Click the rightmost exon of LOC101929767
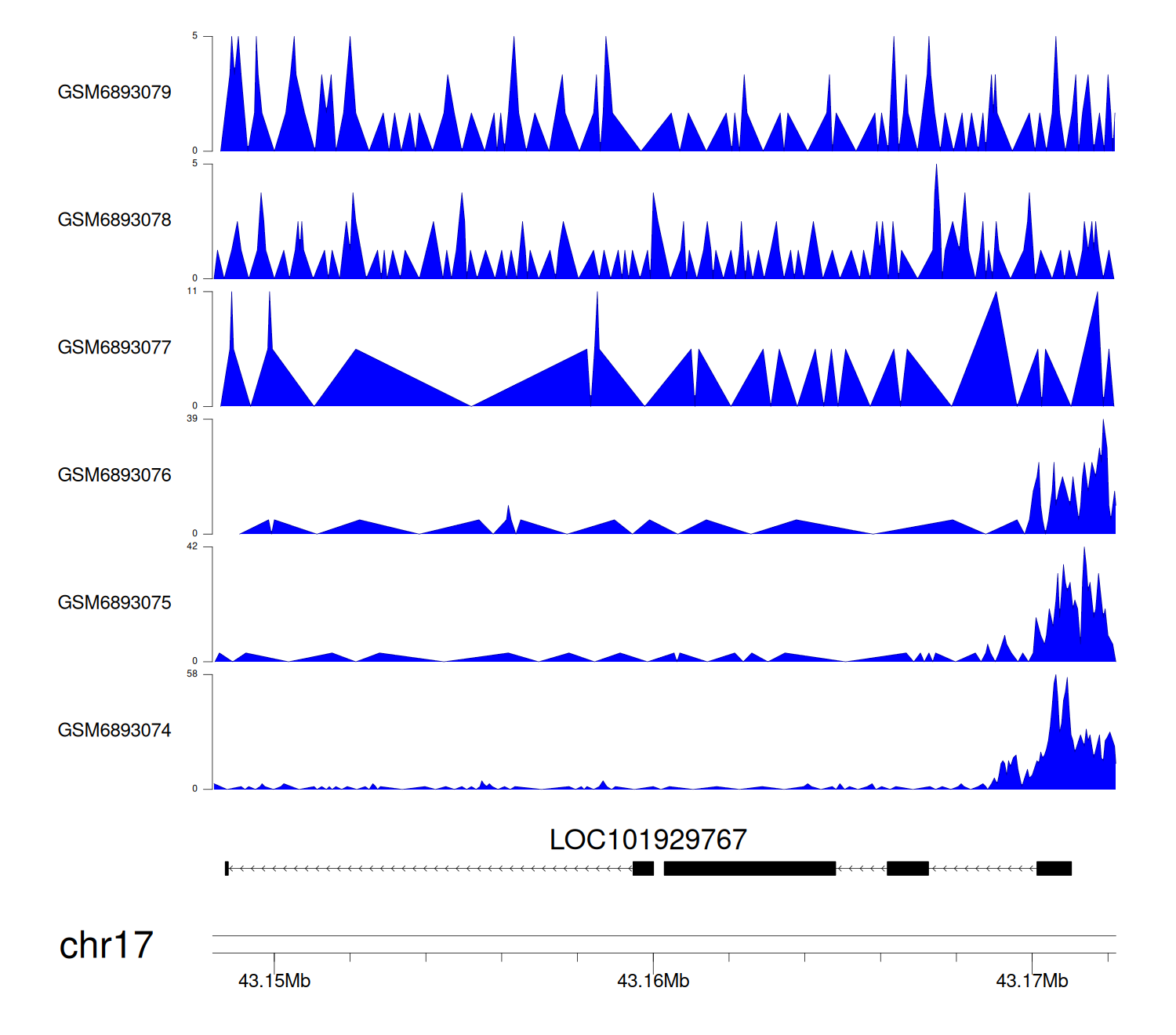The width and height of the screenshot is (1176, 1035). pyautogui.click(x=1054, y=869)
